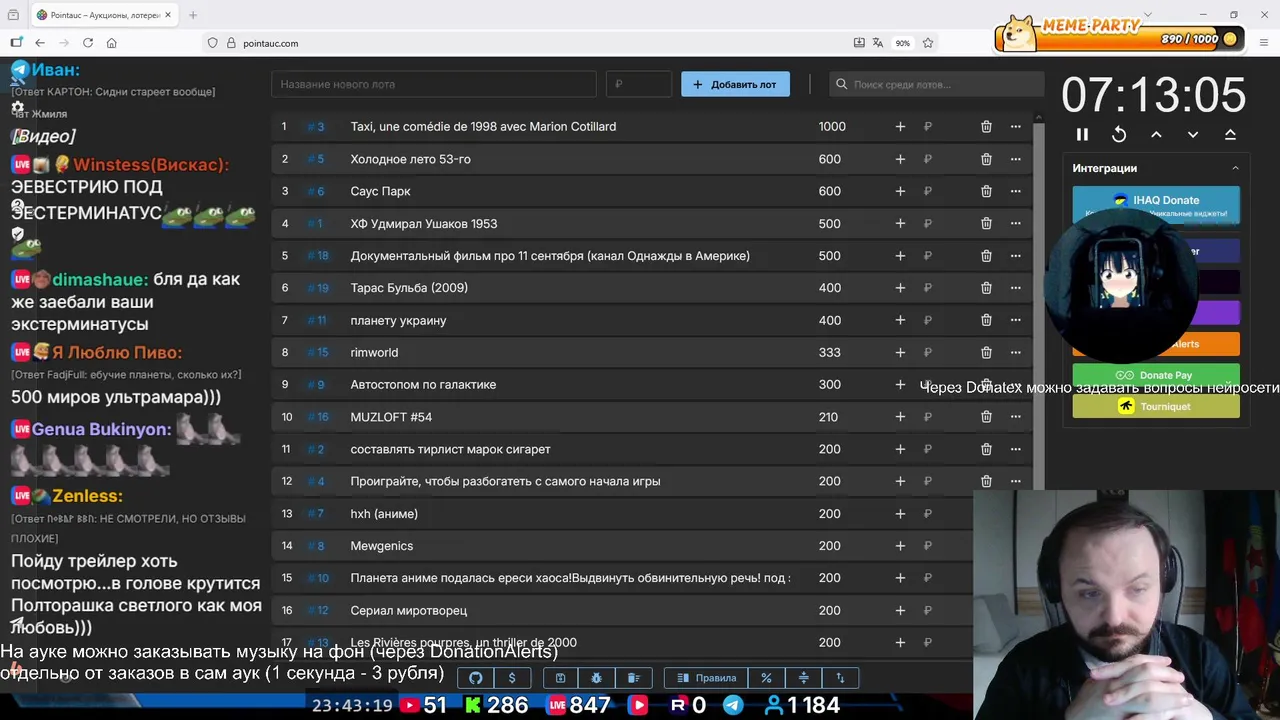The height and width of the screenshot is (720, 1280).
Task: Open more options for планету украину lot
Action: click(x=1015, y=320)
